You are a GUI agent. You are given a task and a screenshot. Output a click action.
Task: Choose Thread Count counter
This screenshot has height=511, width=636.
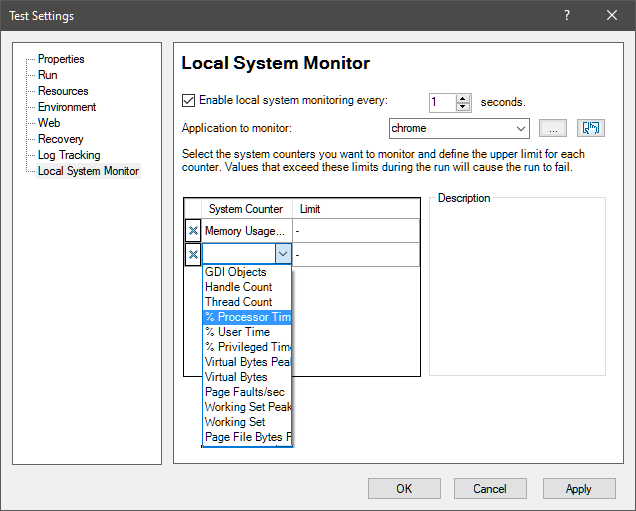pyautogui.click(x=247, y=302)
